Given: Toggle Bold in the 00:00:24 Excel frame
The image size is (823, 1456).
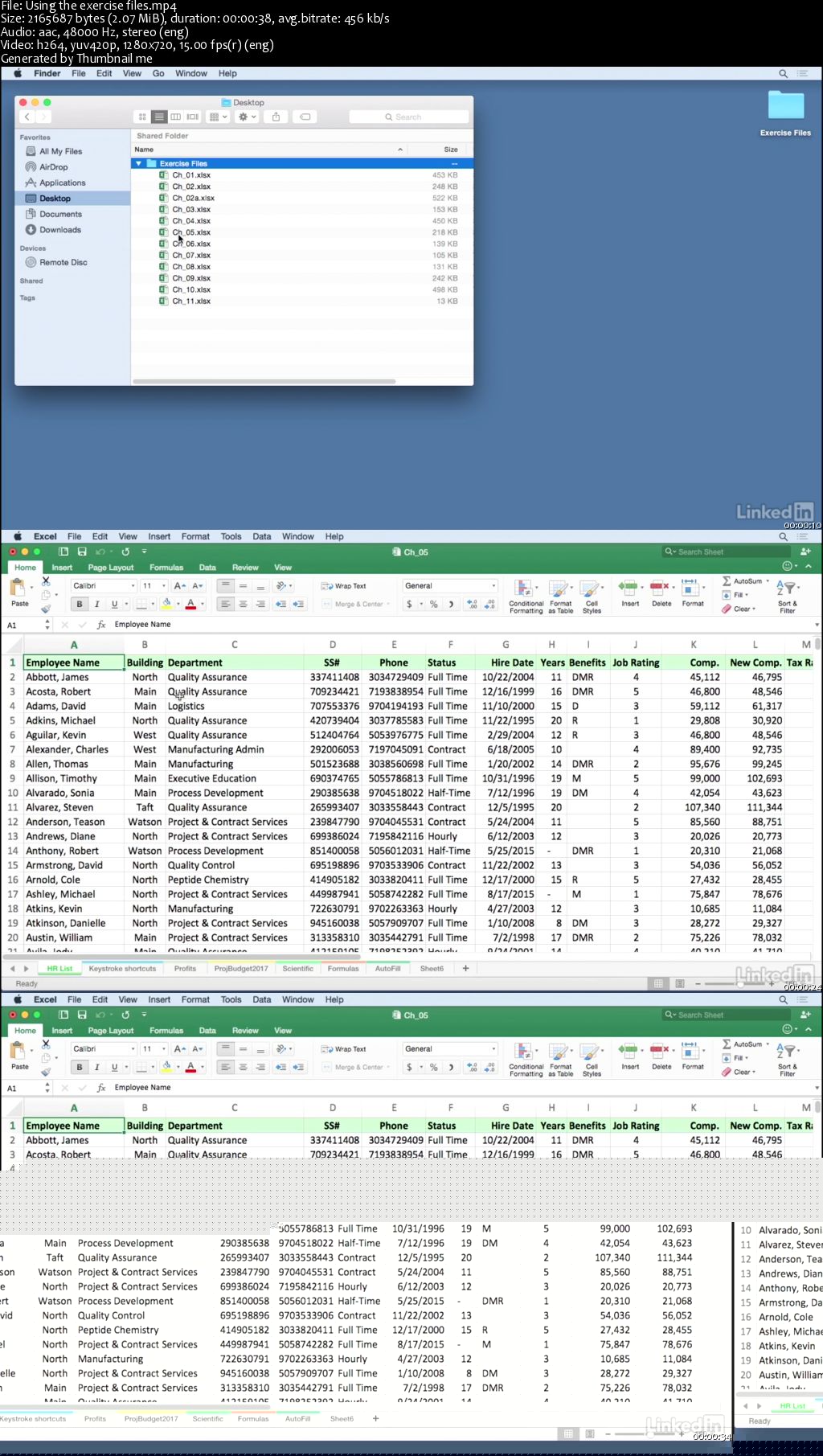Looking at the screenshot, I should pos(80,604).
